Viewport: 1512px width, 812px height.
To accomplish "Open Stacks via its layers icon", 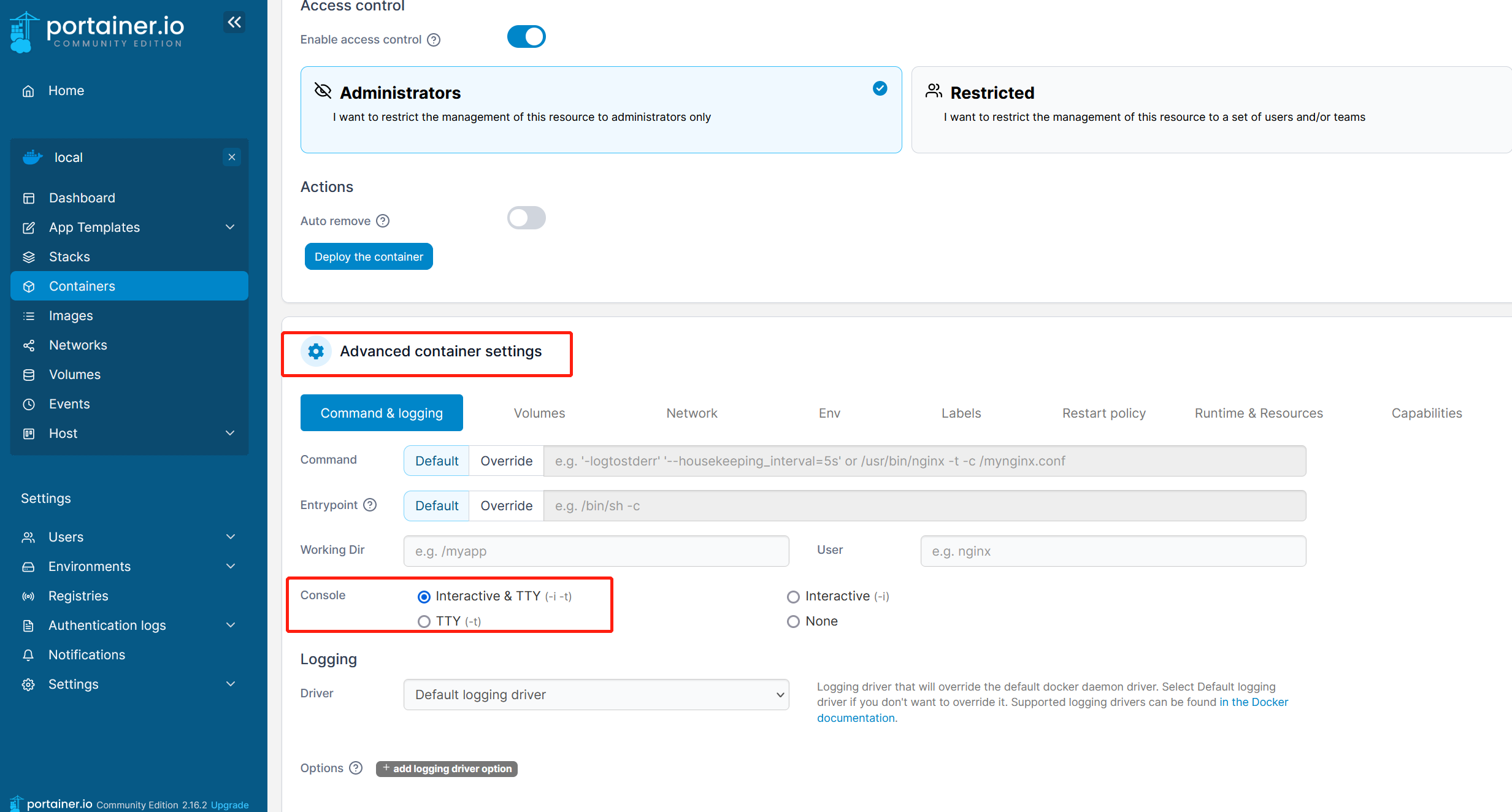I will [x=29, y=257].
